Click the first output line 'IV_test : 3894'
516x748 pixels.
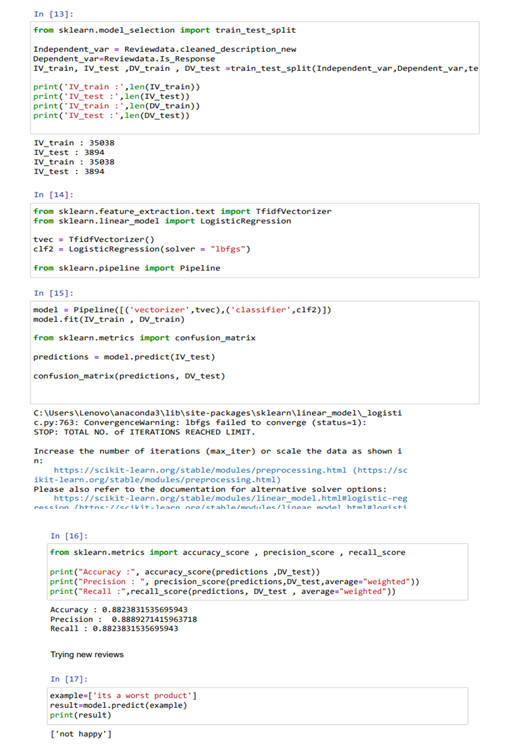(x=69, y=153)
